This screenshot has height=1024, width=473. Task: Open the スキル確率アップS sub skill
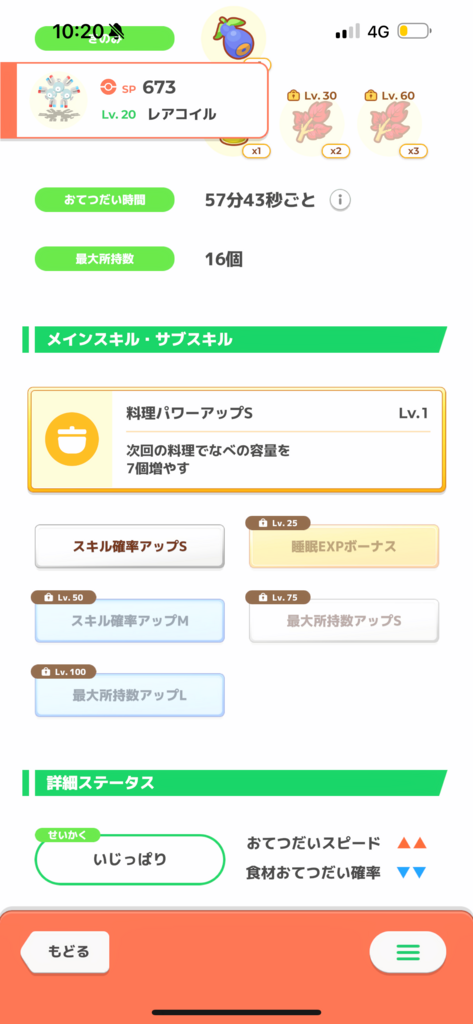tap(129, 546)
